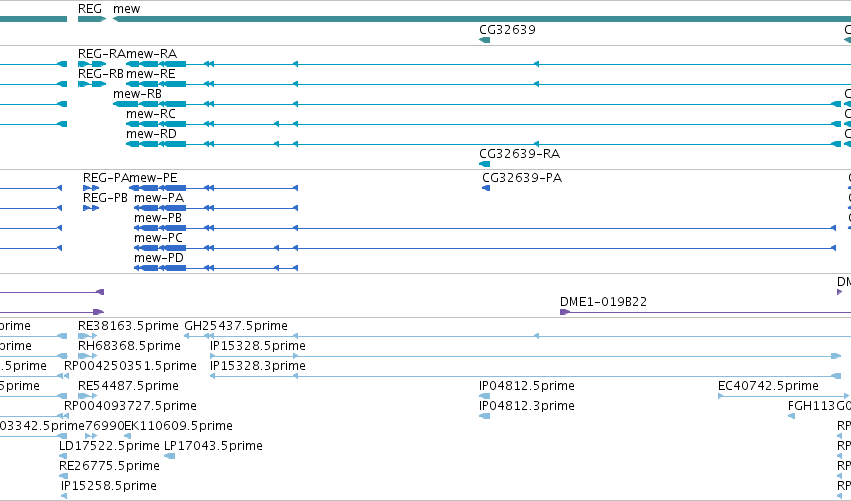The width and height of the screenshot is (851, 501).
Task: Select the mew gene label
Action: point(126,9)
